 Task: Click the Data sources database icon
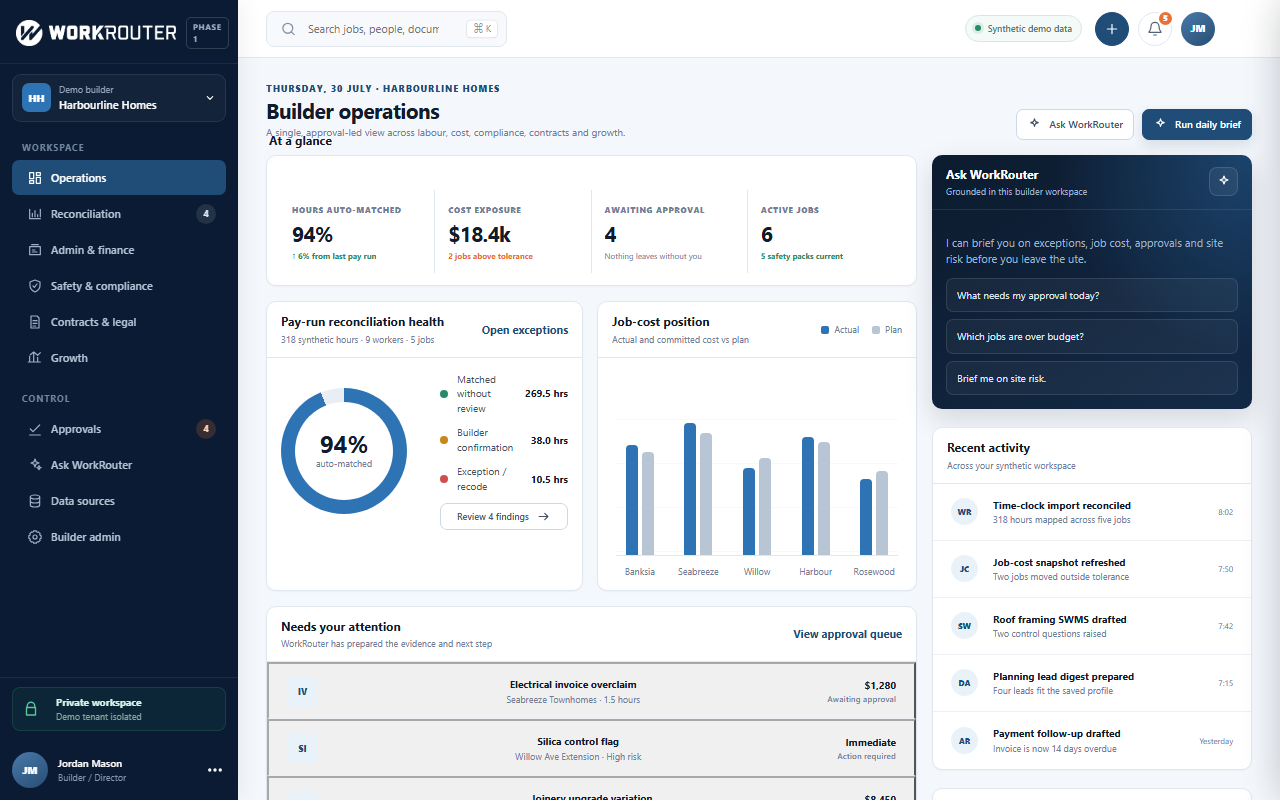35,501
